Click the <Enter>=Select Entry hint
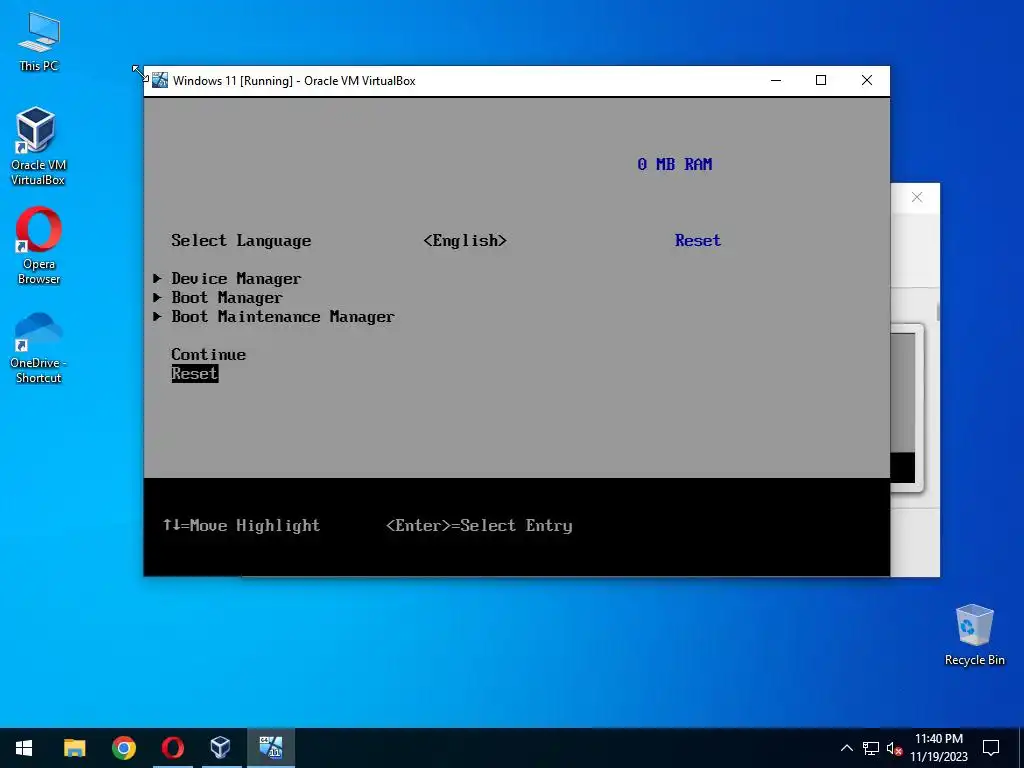The height and width of the screenshot is (768, 1024). tap(479, 526)
